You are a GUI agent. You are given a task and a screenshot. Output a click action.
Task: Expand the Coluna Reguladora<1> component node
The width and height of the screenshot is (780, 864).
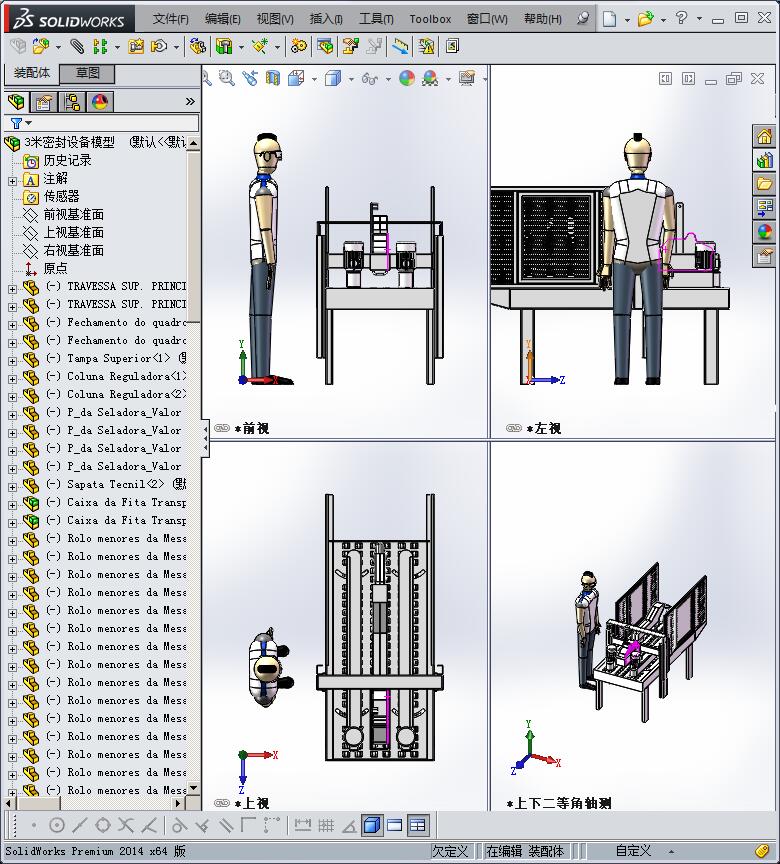coord(12,379)
